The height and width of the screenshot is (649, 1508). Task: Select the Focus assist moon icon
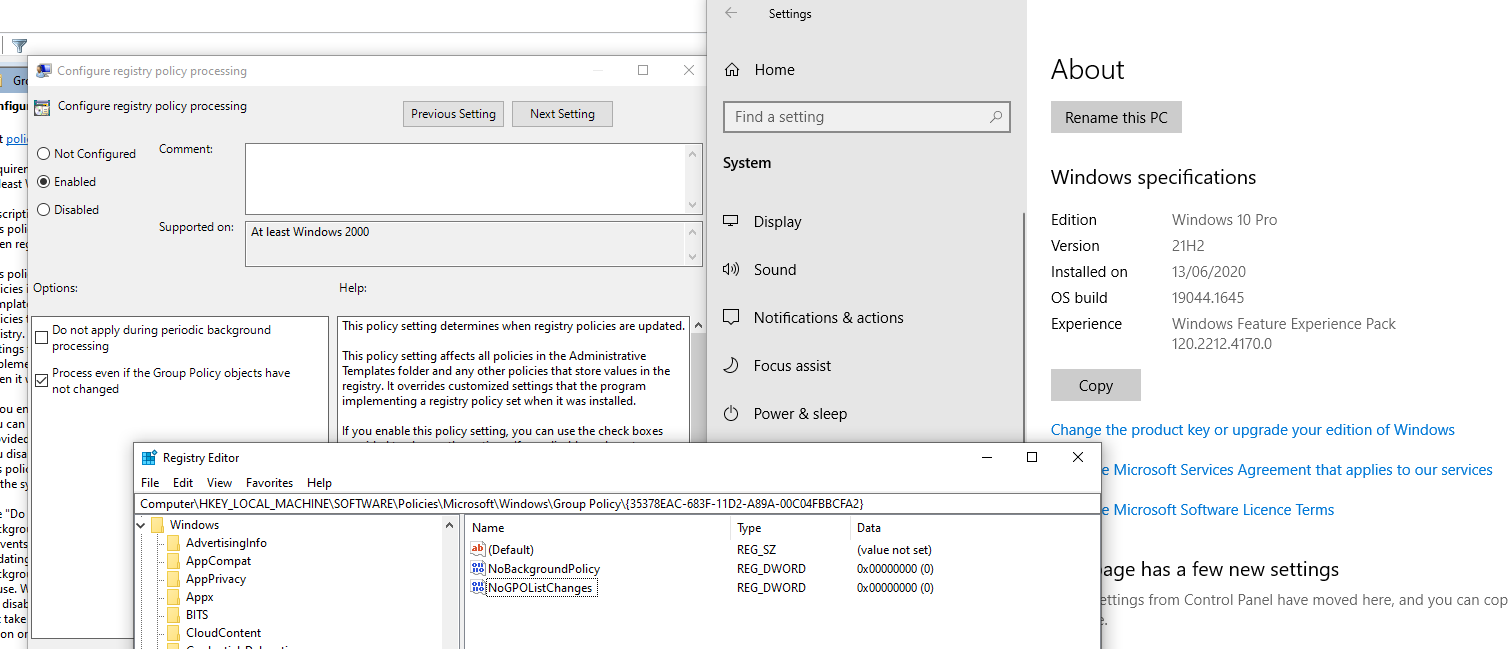click(731, 365)
